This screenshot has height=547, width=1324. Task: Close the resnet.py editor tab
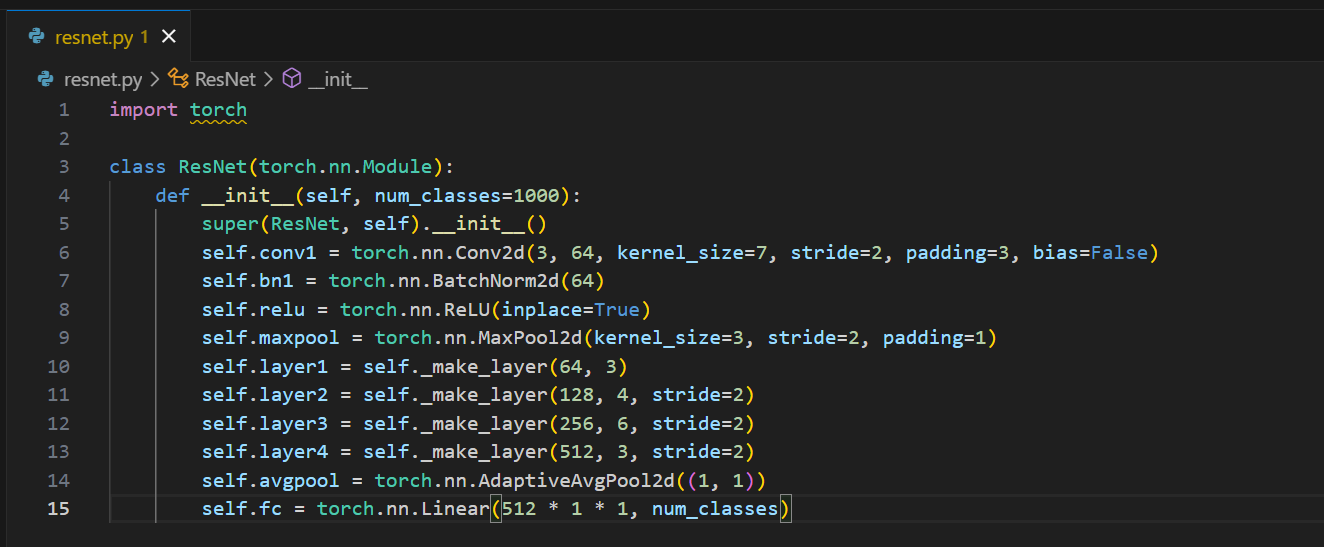pos(168,37)
